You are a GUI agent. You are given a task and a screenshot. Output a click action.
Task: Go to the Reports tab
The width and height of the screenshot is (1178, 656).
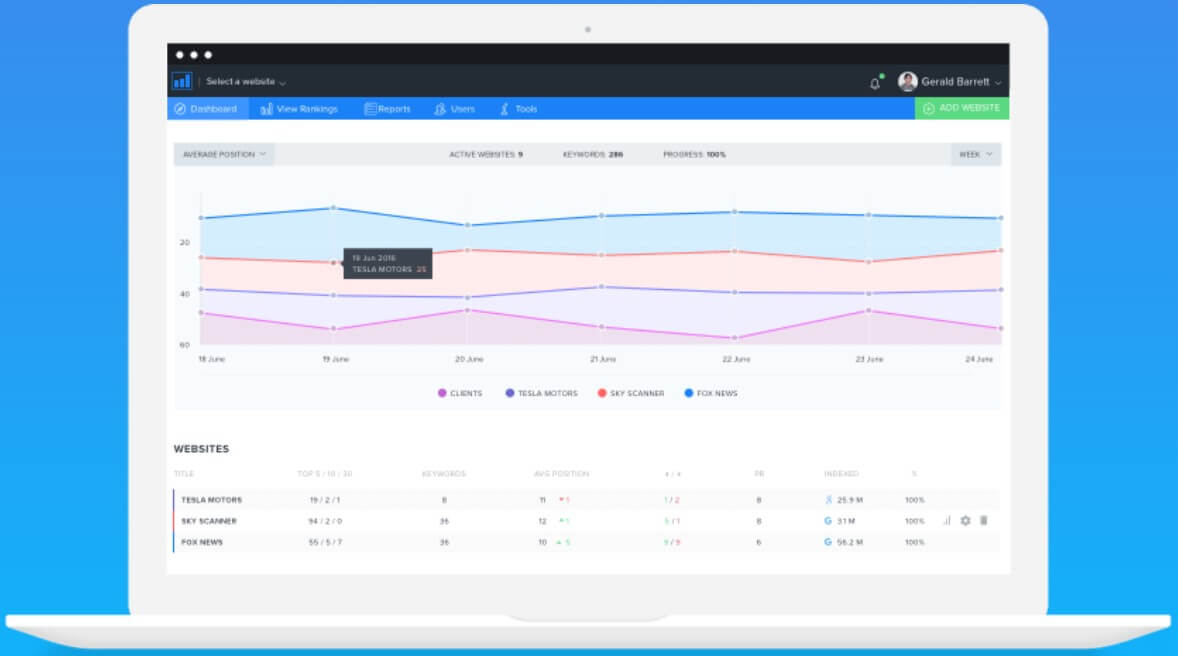tap(387, 109)
